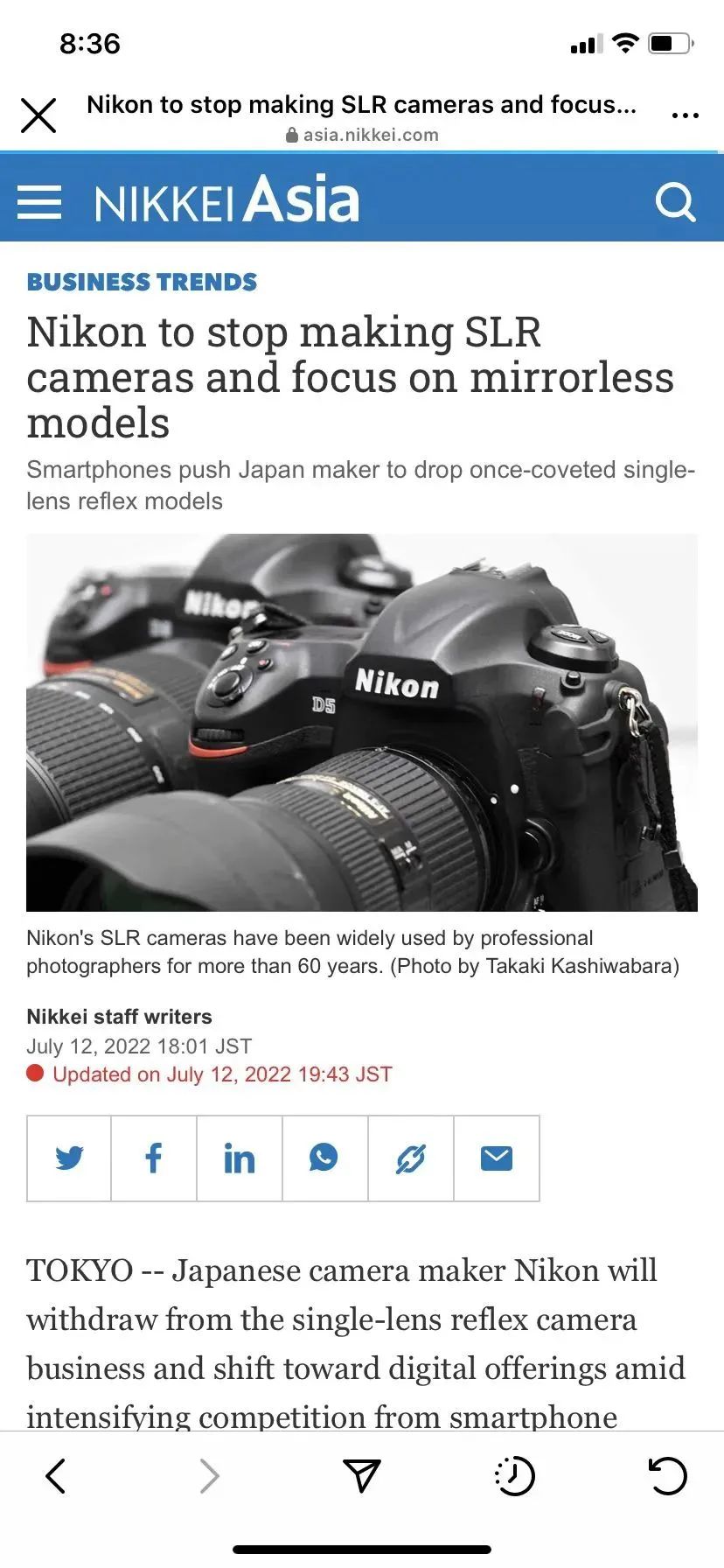Share article via Twitter icon
Screen dimensions: 724x1568
pos(69,1158)
